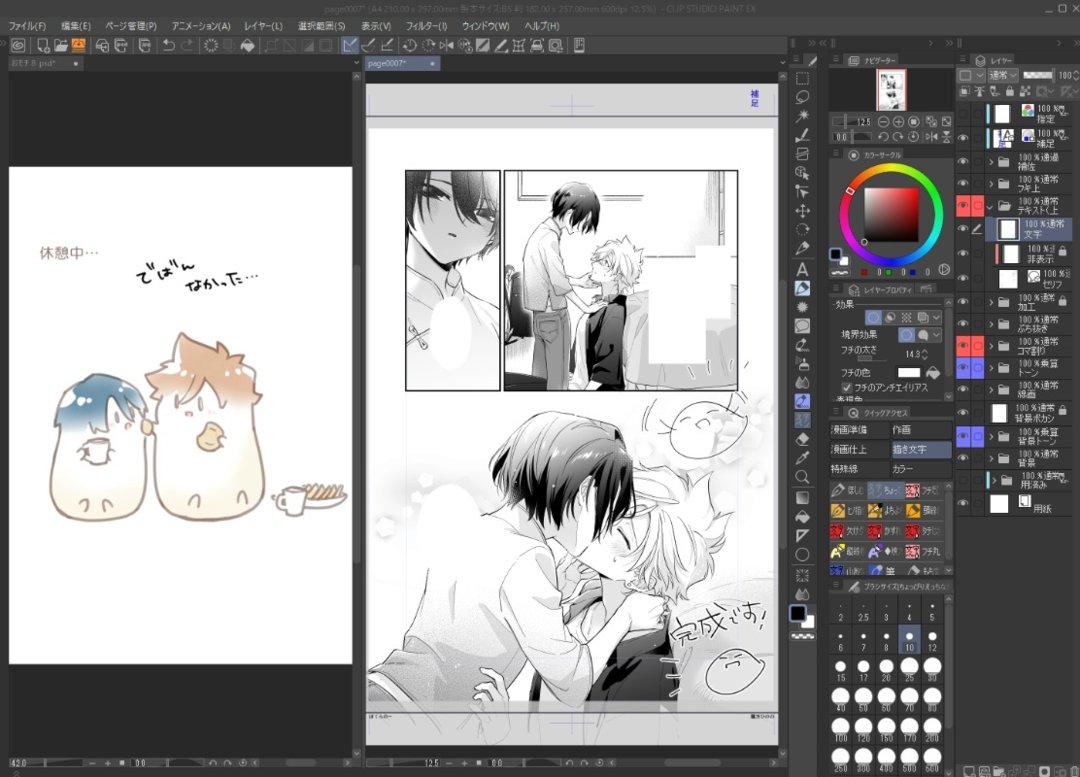Toggle visibility of セリフ layer
The height and width of the screenshot is (777, 1080).
(963, 278)
